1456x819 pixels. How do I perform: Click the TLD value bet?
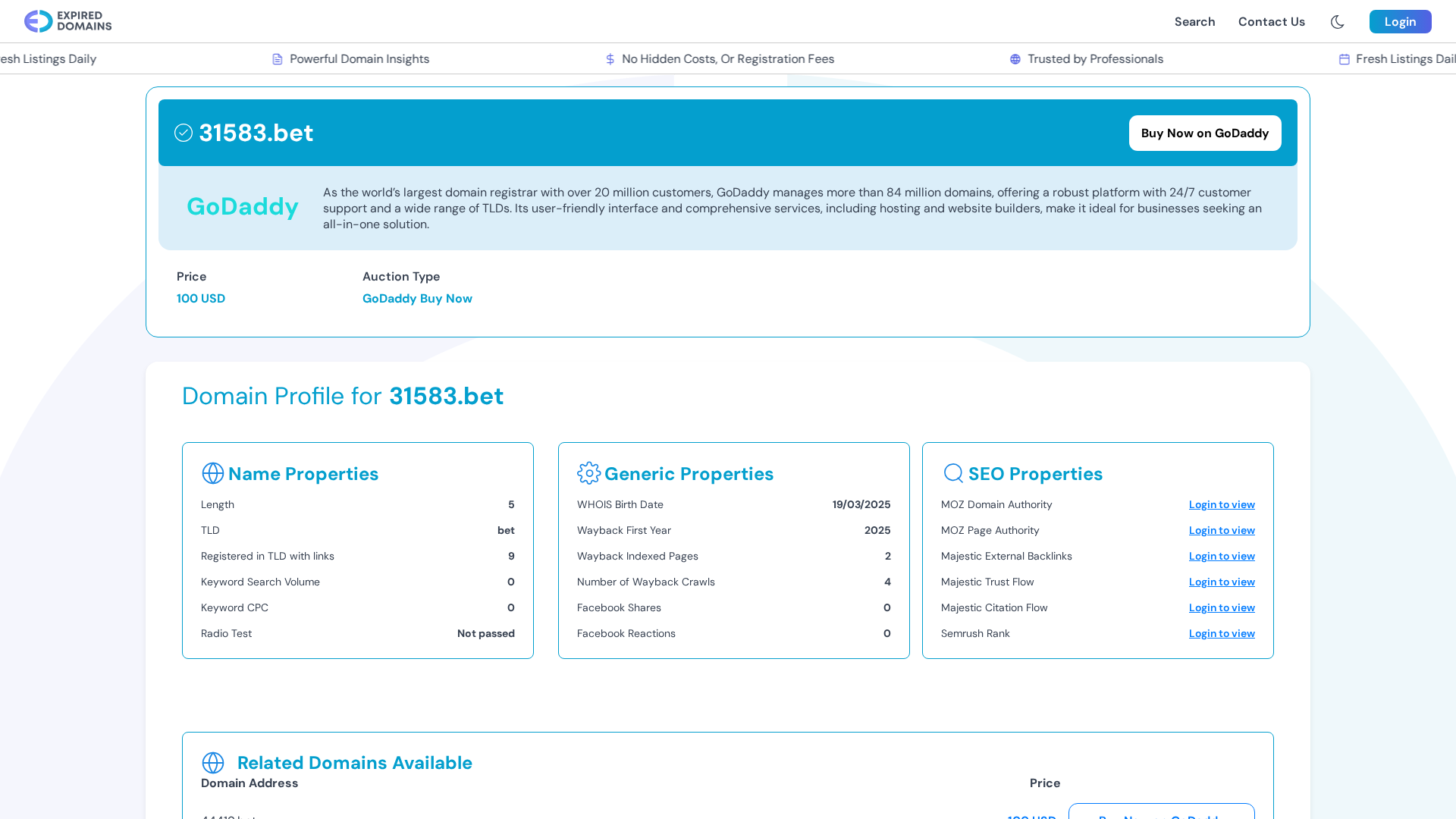coord(506,531)
